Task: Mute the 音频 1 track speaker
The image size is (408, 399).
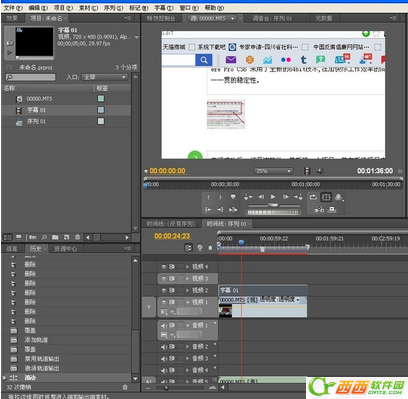Action: (x=164, y=325)
